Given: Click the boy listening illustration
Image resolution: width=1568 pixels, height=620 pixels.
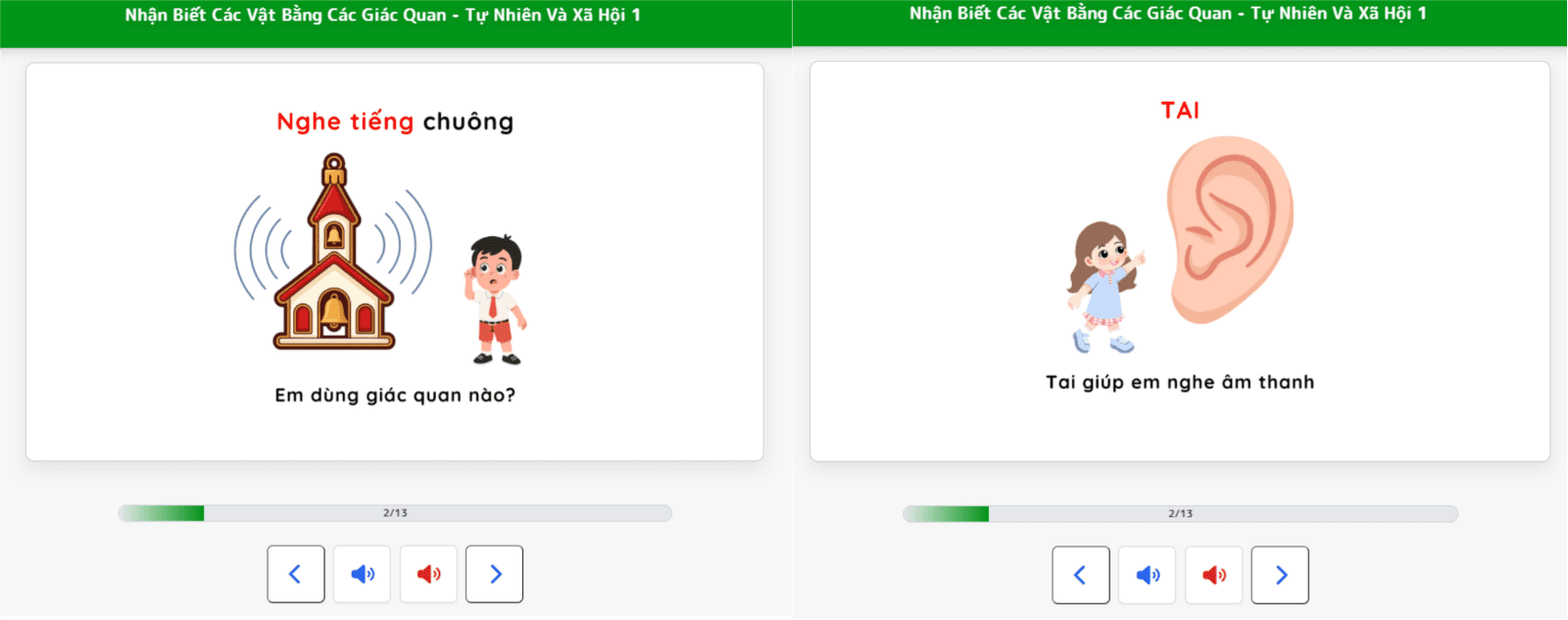Looking at the screenshot, I should pyautogui.click(x=495, y=300).
